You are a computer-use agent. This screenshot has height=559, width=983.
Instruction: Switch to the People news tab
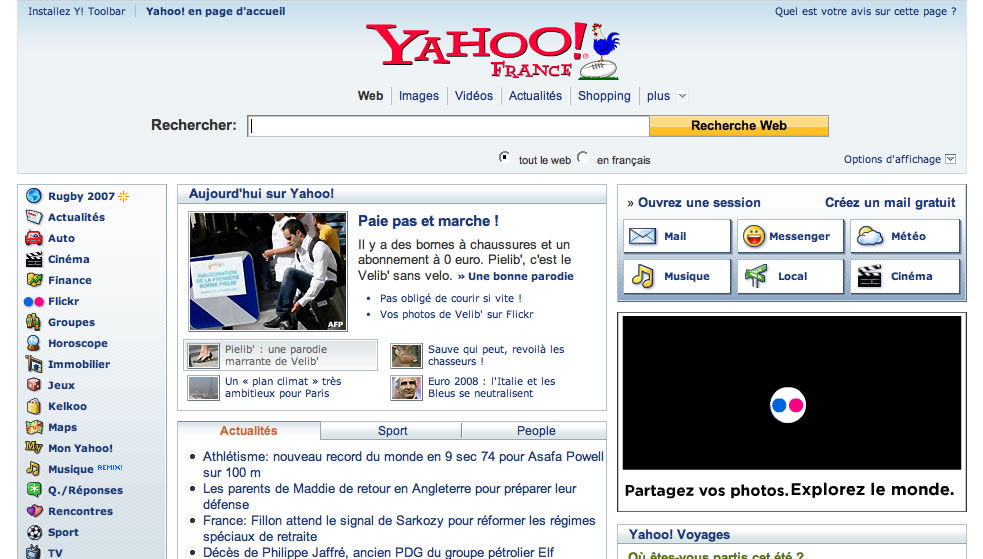click(x=536, y=431)
